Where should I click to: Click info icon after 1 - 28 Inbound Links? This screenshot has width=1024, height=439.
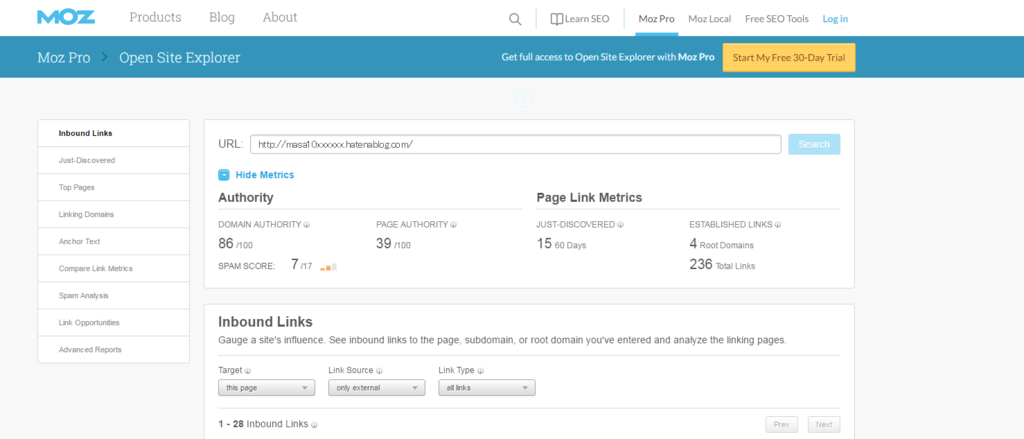pyautogui.click(x=314, y=425)
